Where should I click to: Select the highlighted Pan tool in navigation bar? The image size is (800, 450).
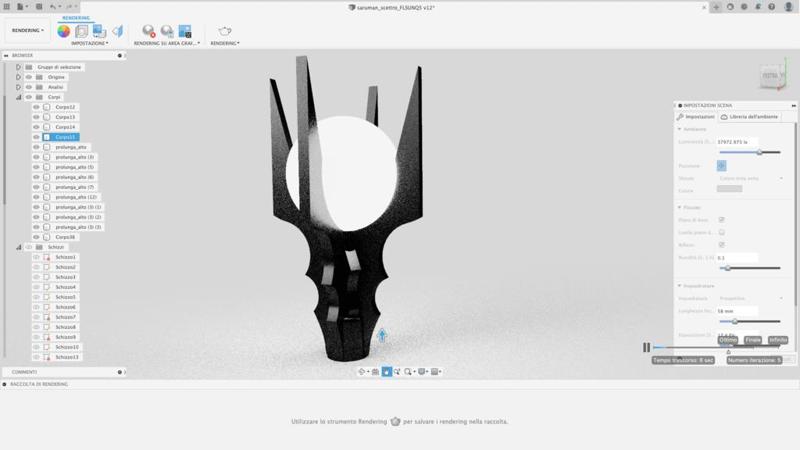tap(387, 372)
